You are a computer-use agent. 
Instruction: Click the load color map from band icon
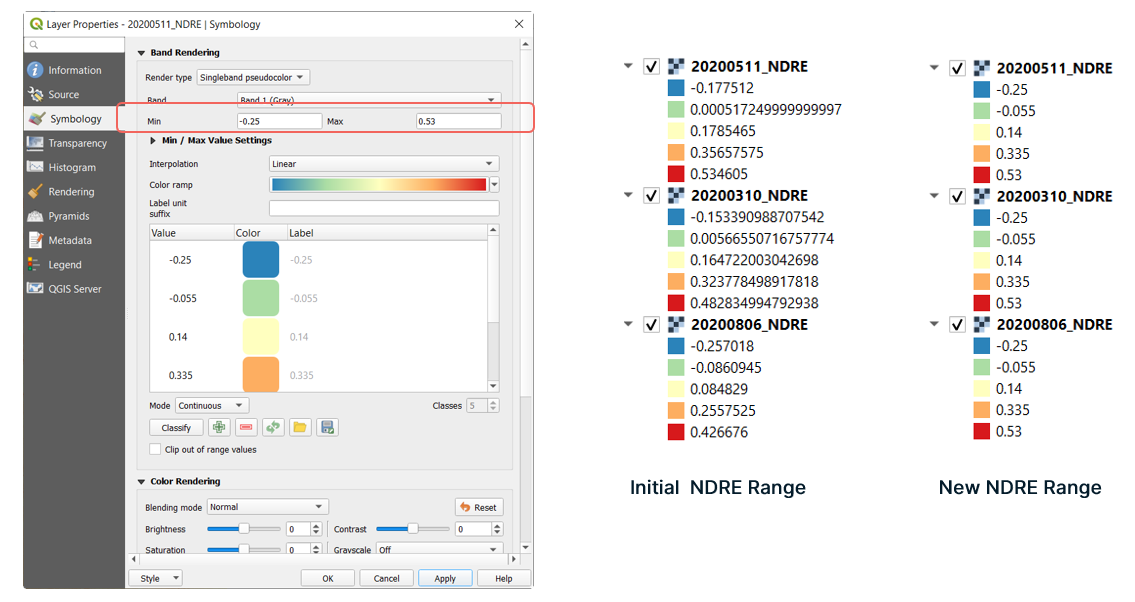point(273,427)
